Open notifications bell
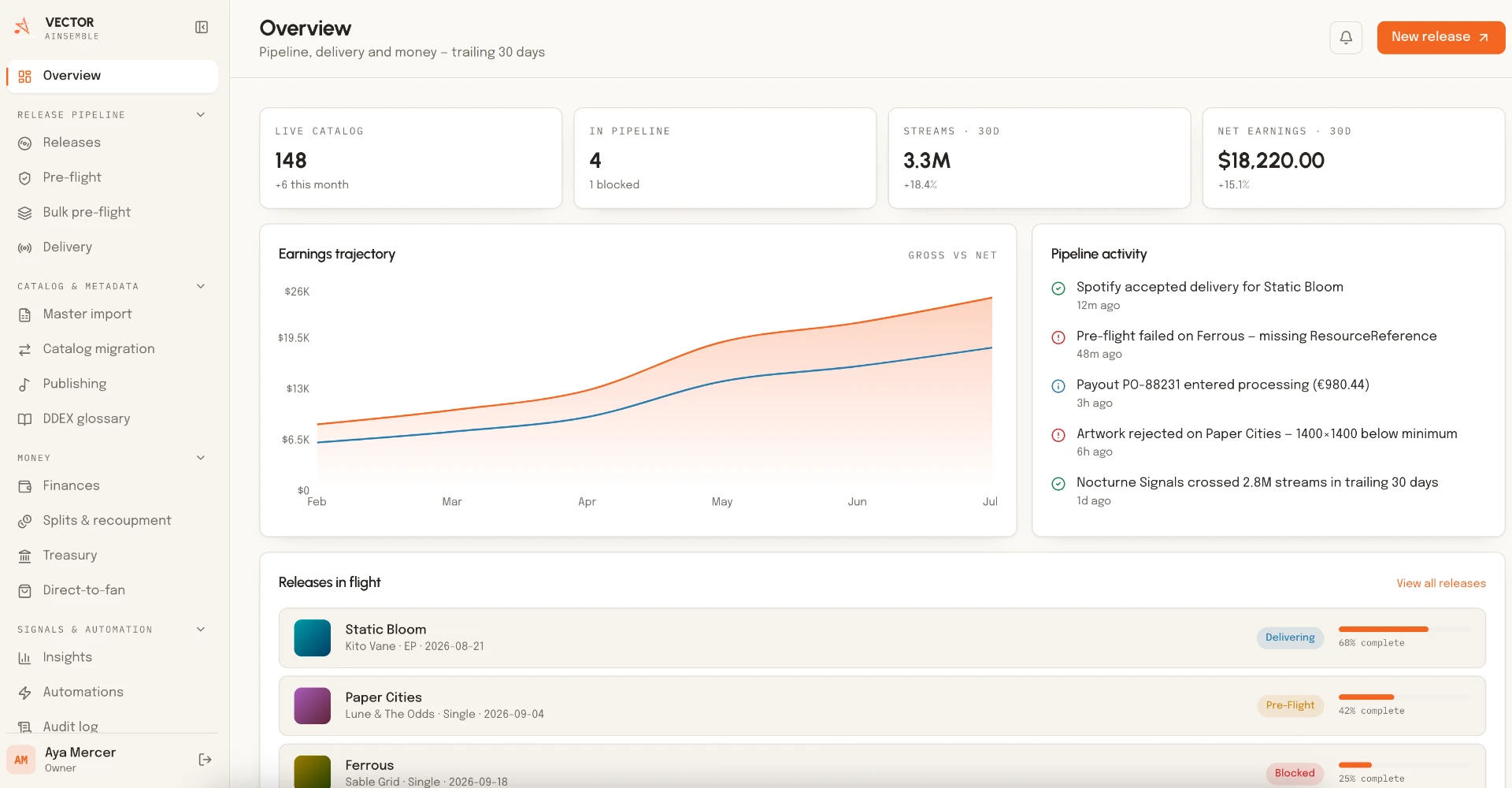The height and width of the screenshot is (788, 1512). tap(1346, 38)
